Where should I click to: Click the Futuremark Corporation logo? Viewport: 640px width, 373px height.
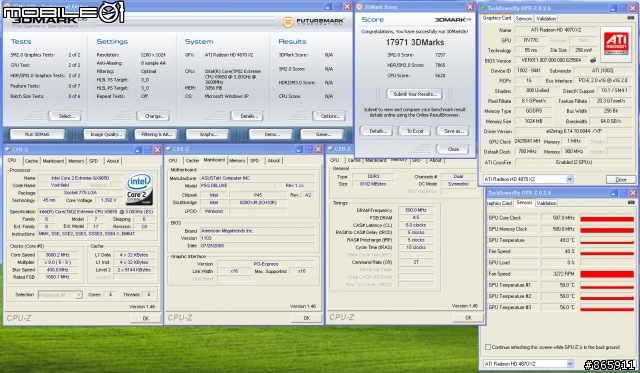pyautogui.click(x=314, y=22)
